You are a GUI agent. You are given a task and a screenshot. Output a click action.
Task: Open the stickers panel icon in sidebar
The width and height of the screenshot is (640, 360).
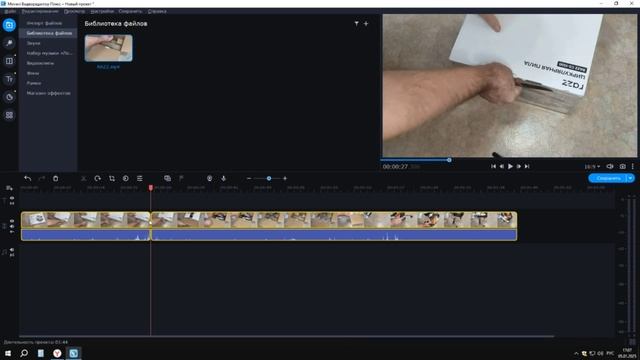[9, 97]
